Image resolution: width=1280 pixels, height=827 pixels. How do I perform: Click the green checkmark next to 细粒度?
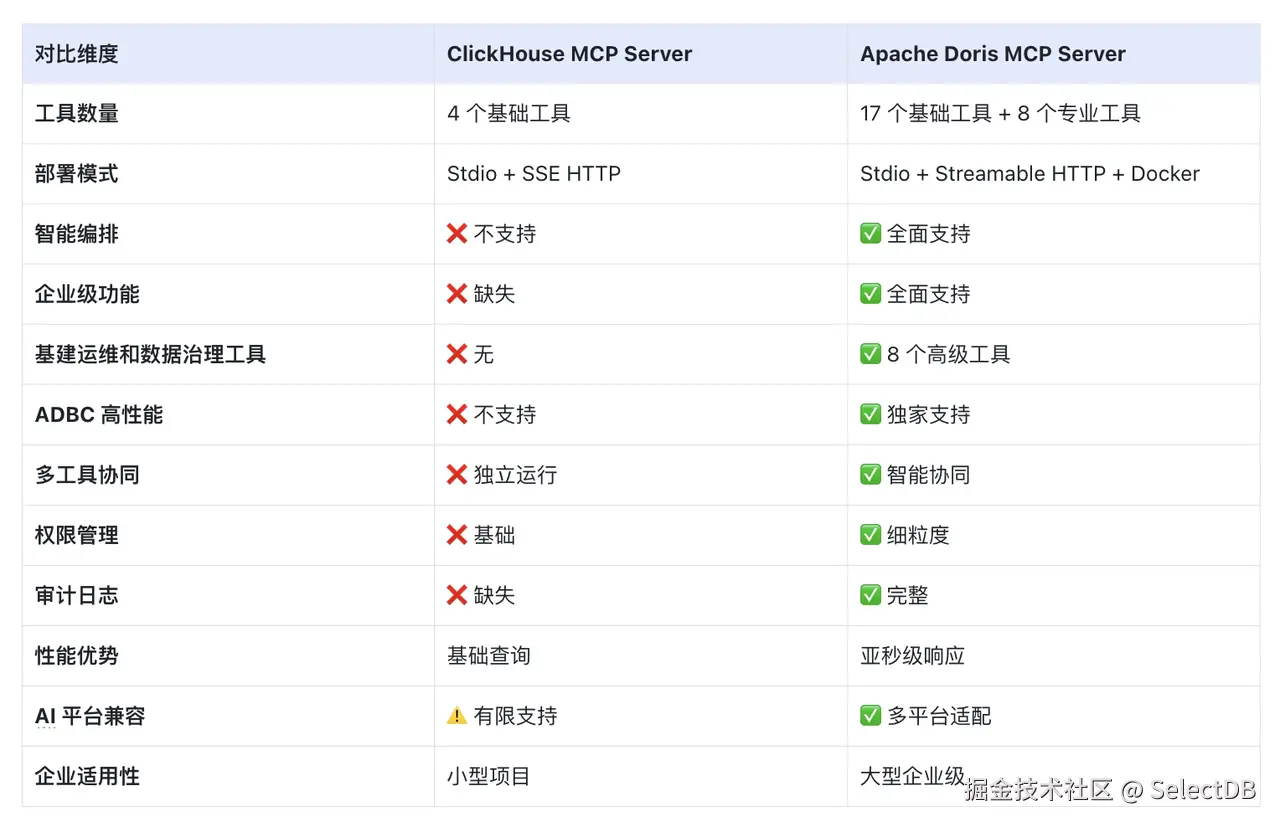[870, 535]
